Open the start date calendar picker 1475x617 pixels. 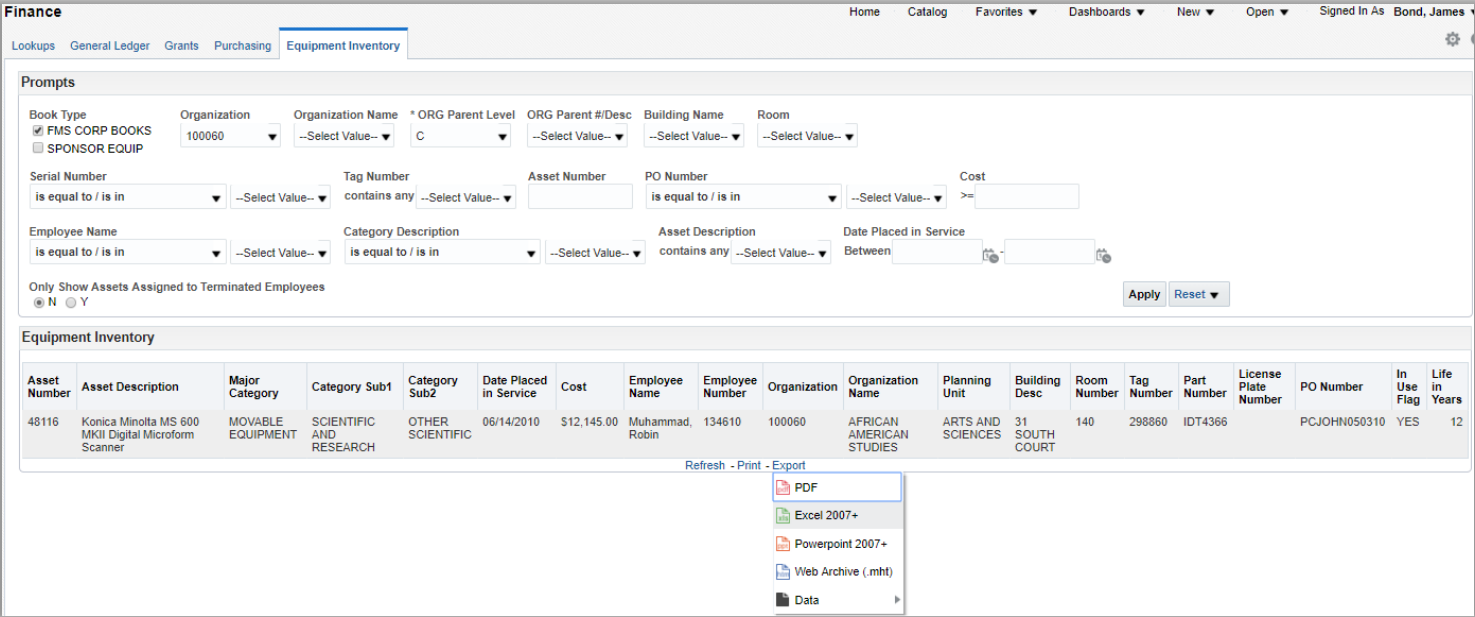(x=990, y=256)
